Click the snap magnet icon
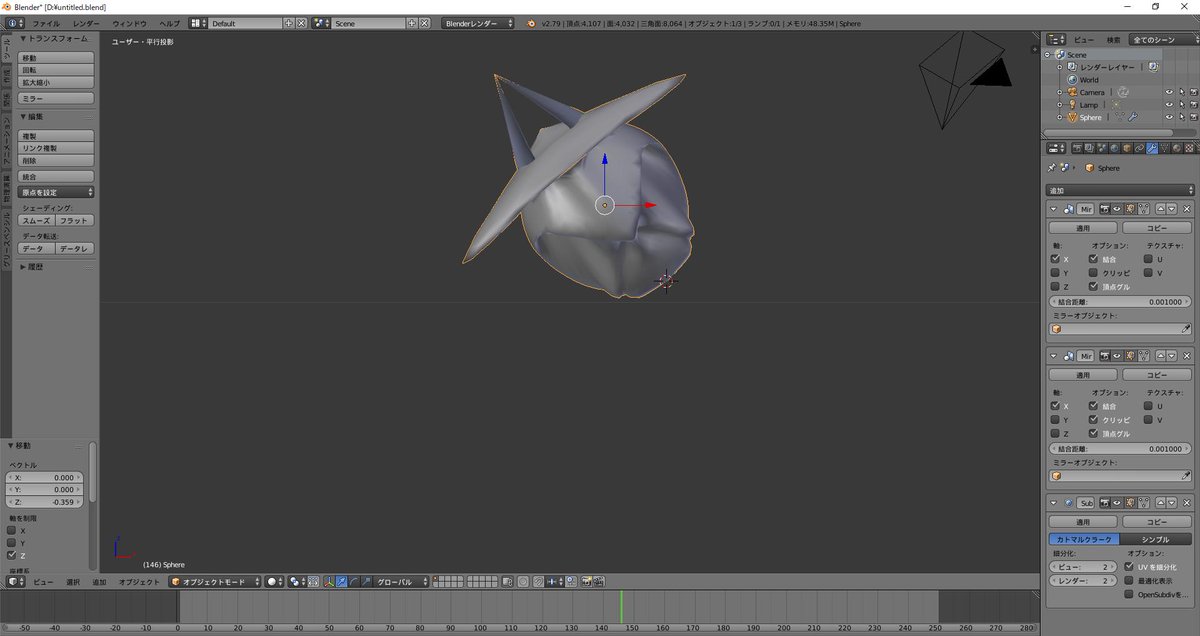Screen dimensions: 1200x636 pos(539,581)
